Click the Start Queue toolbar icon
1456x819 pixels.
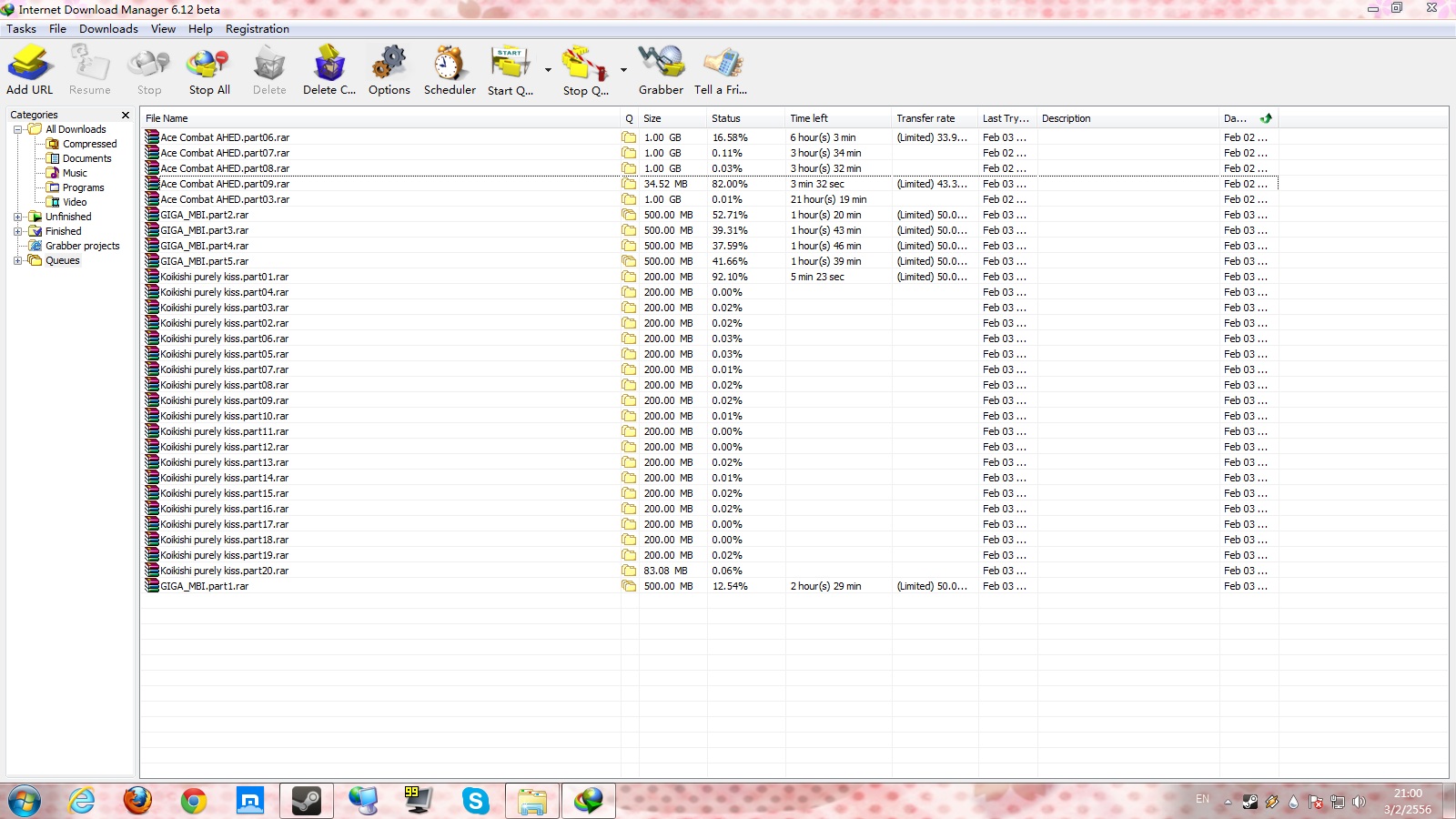point(511,70)
